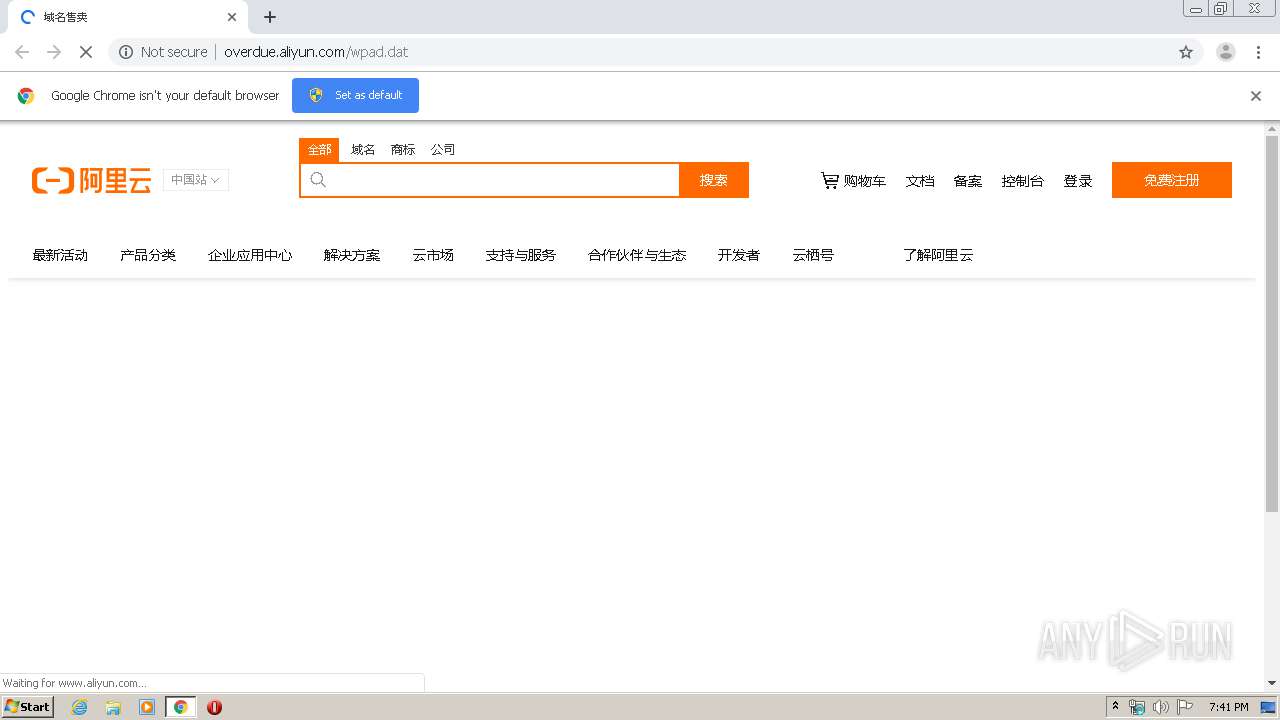This screenshot has height=720, width=1280.
Task: Click the Chrome forward arrow
Action: [x=54, y=52]
